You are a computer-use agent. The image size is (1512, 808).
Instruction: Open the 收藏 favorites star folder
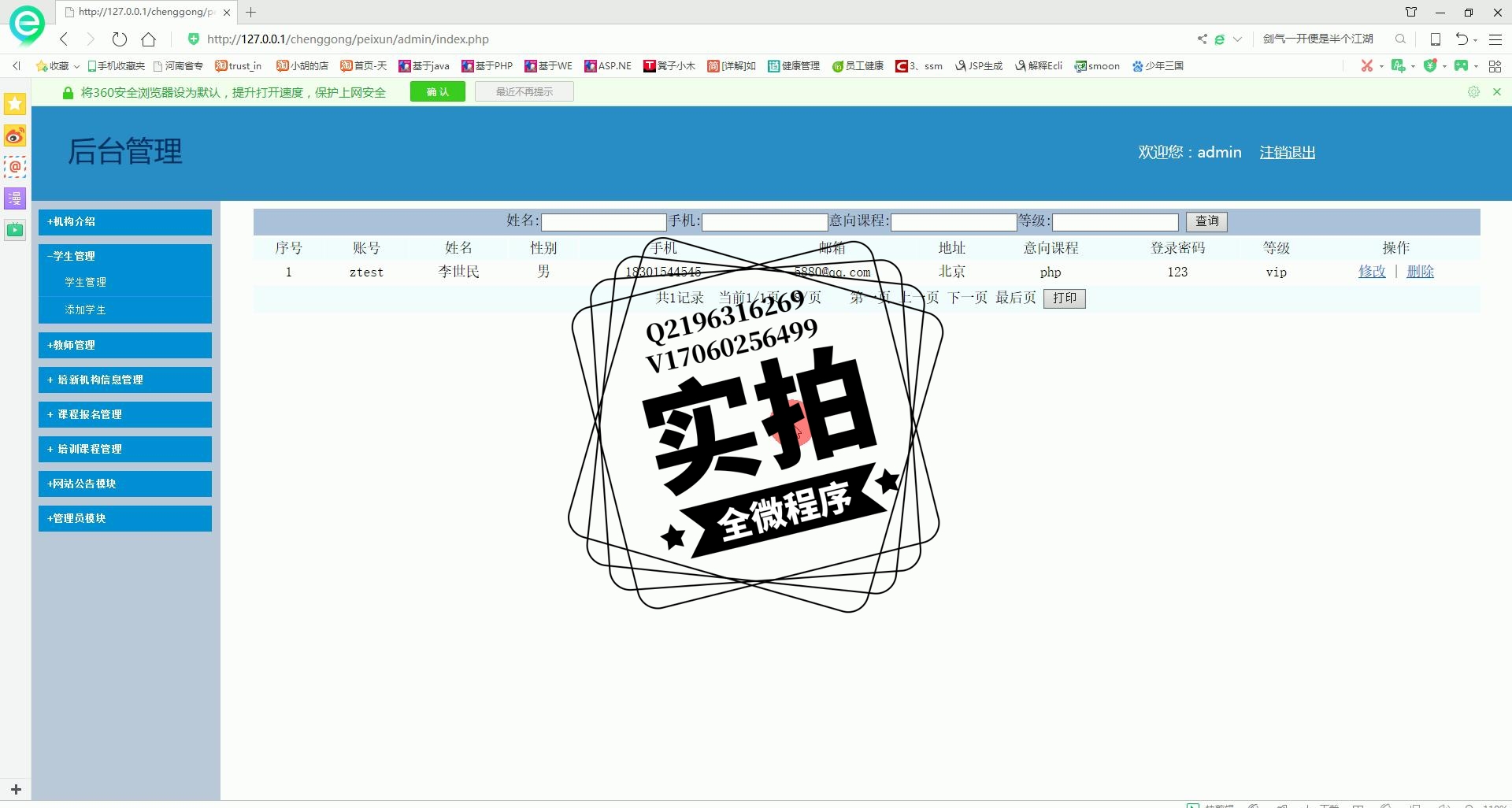[x=52, y=65]
